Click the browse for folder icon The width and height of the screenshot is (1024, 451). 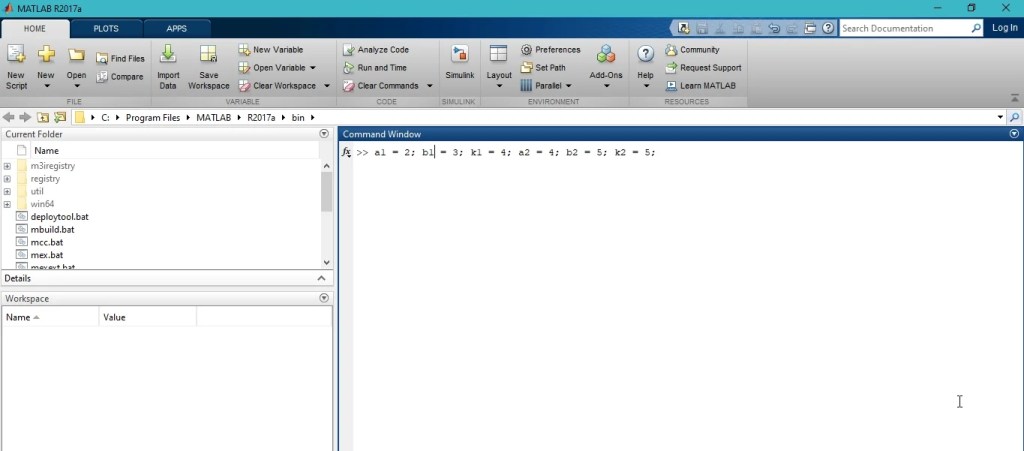click(x=60, y=117)
